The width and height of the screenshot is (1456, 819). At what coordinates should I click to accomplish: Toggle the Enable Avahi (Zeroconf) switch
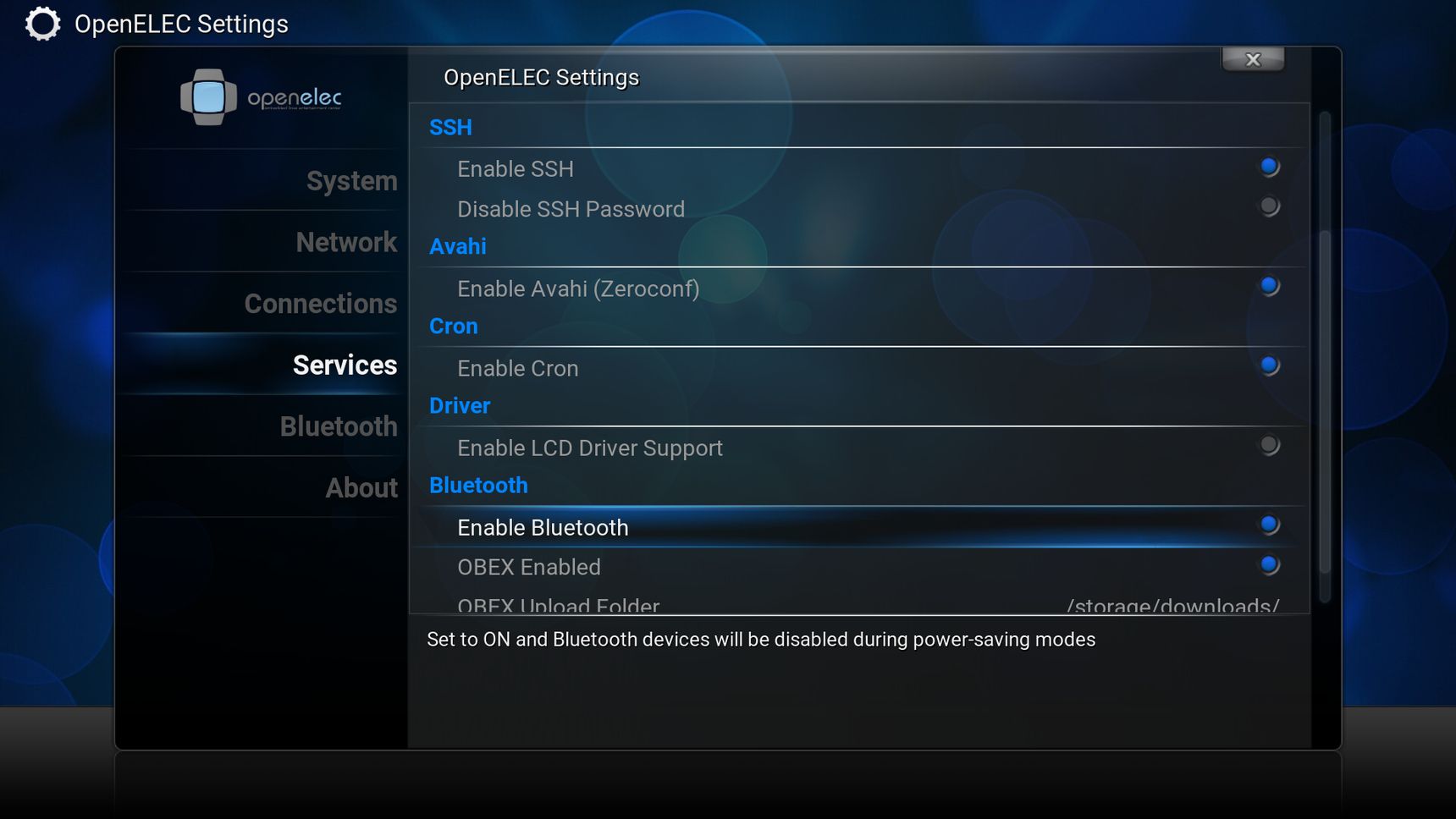coord(1269,286)
